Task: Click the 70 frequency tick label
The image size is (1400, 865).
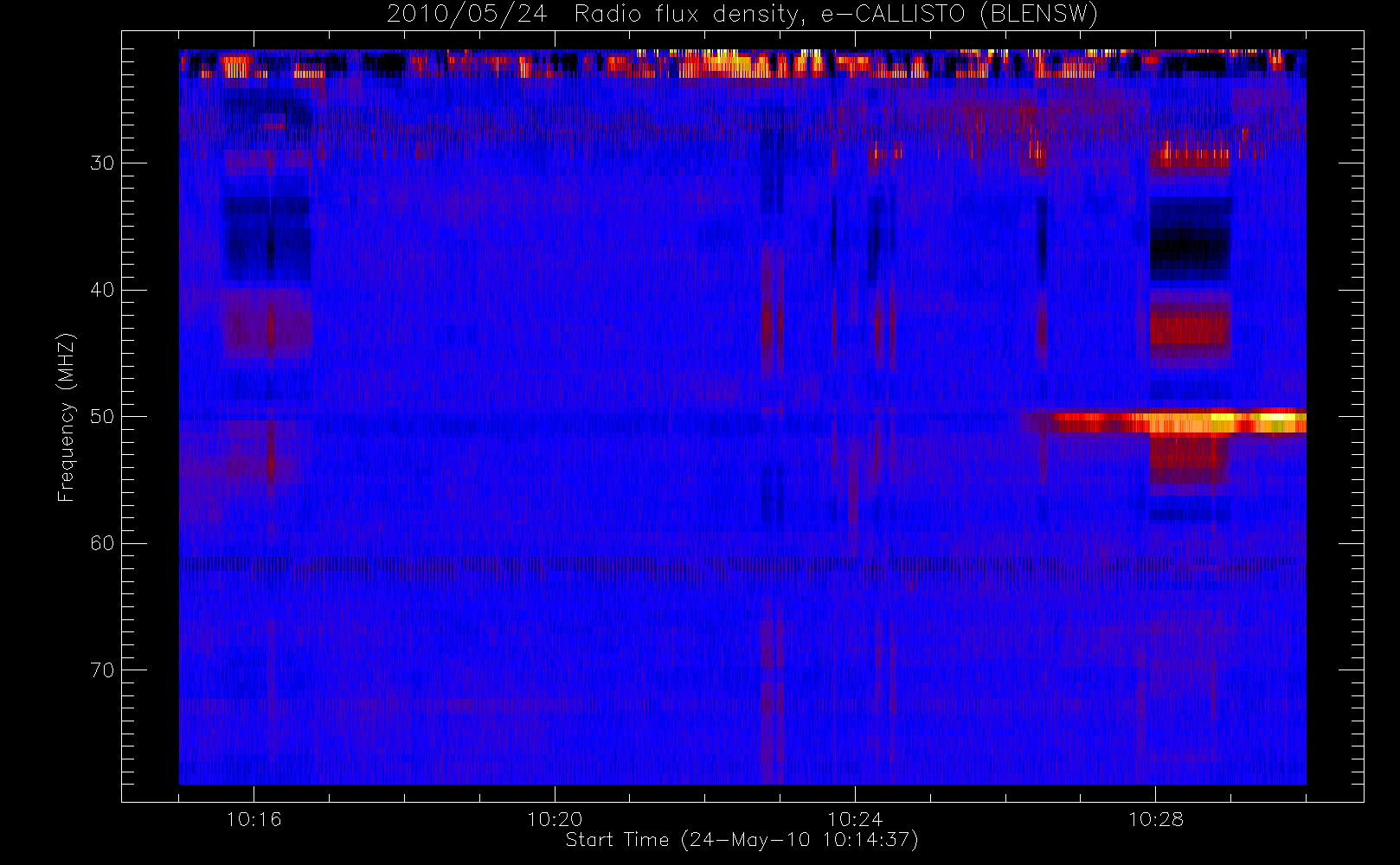Action: [102, 670]
